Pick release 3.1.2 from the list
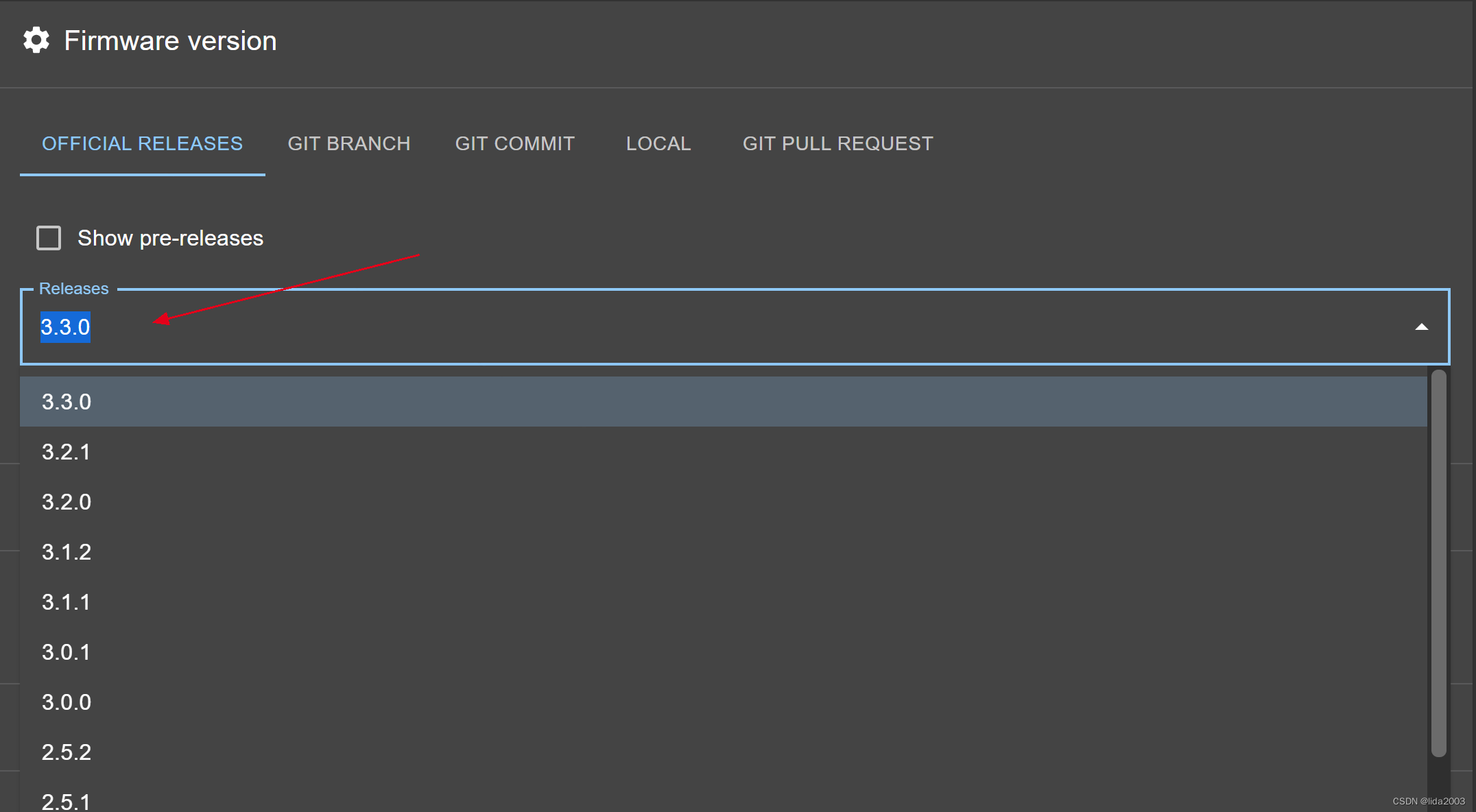Viewport: 1476px width, 812px height. point(67,551)
